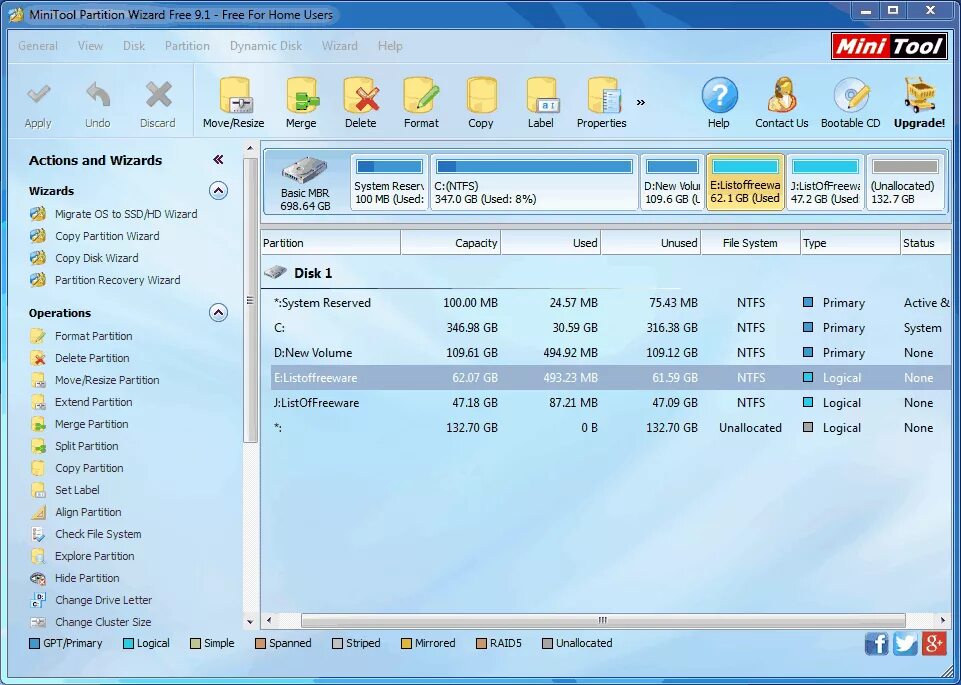
Task: Click the horizontal scrollbar of partition list
Action: coord(603,621)
